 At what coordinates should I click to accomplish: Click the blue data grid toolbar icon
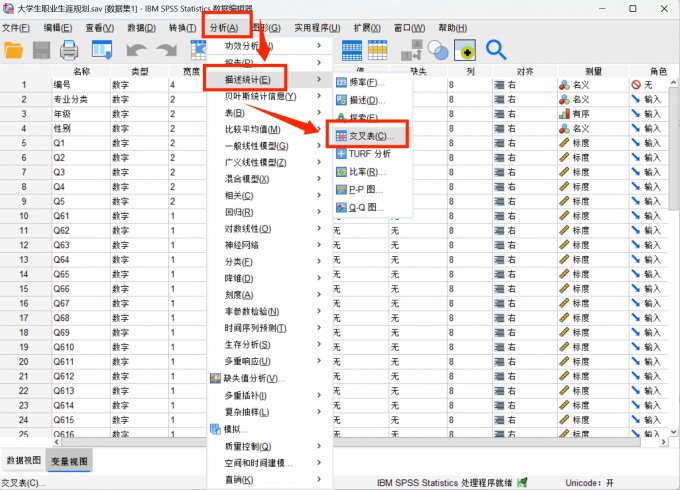click(352, 50)
